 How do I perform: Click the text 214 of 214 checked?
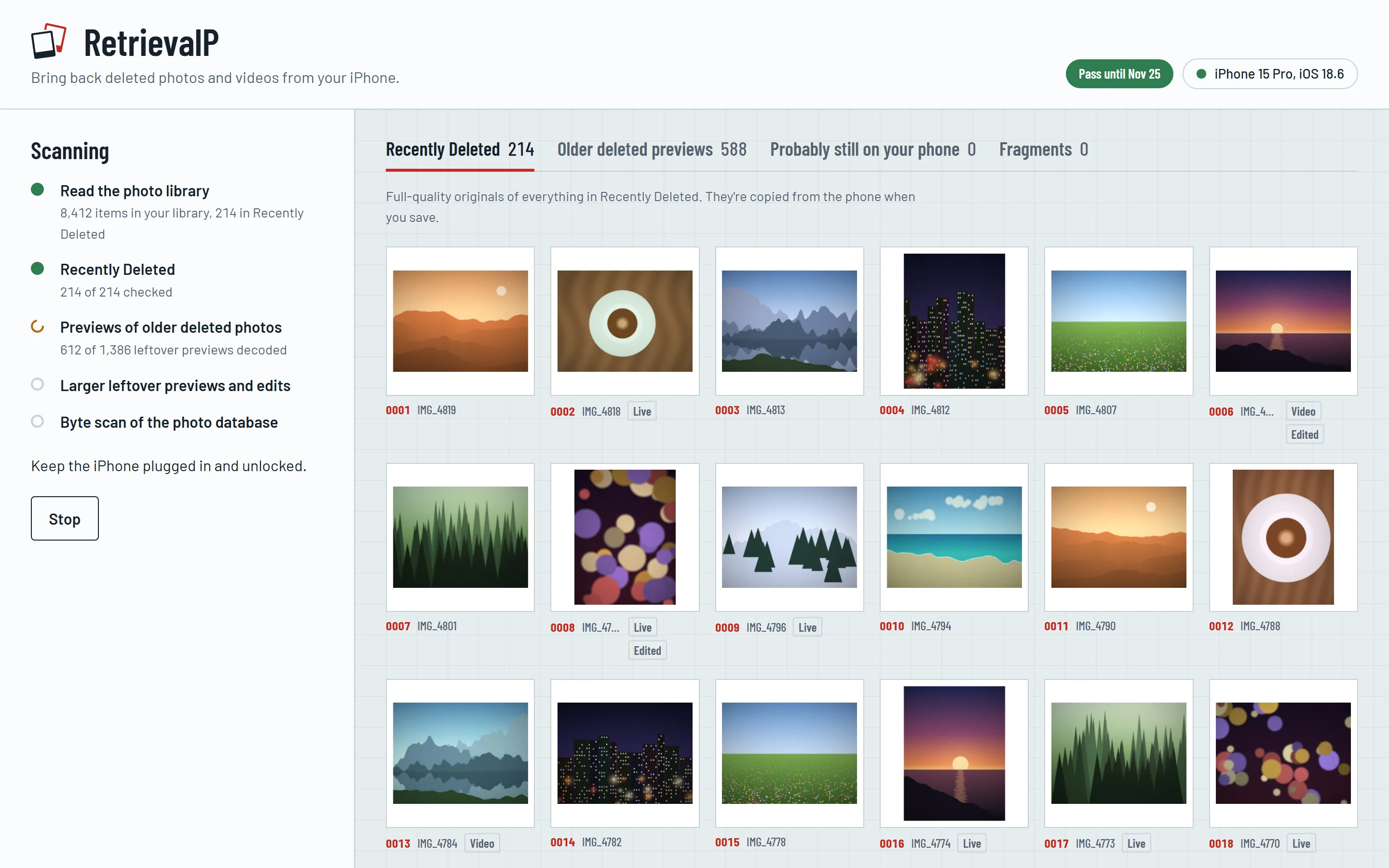click(116, 292)
